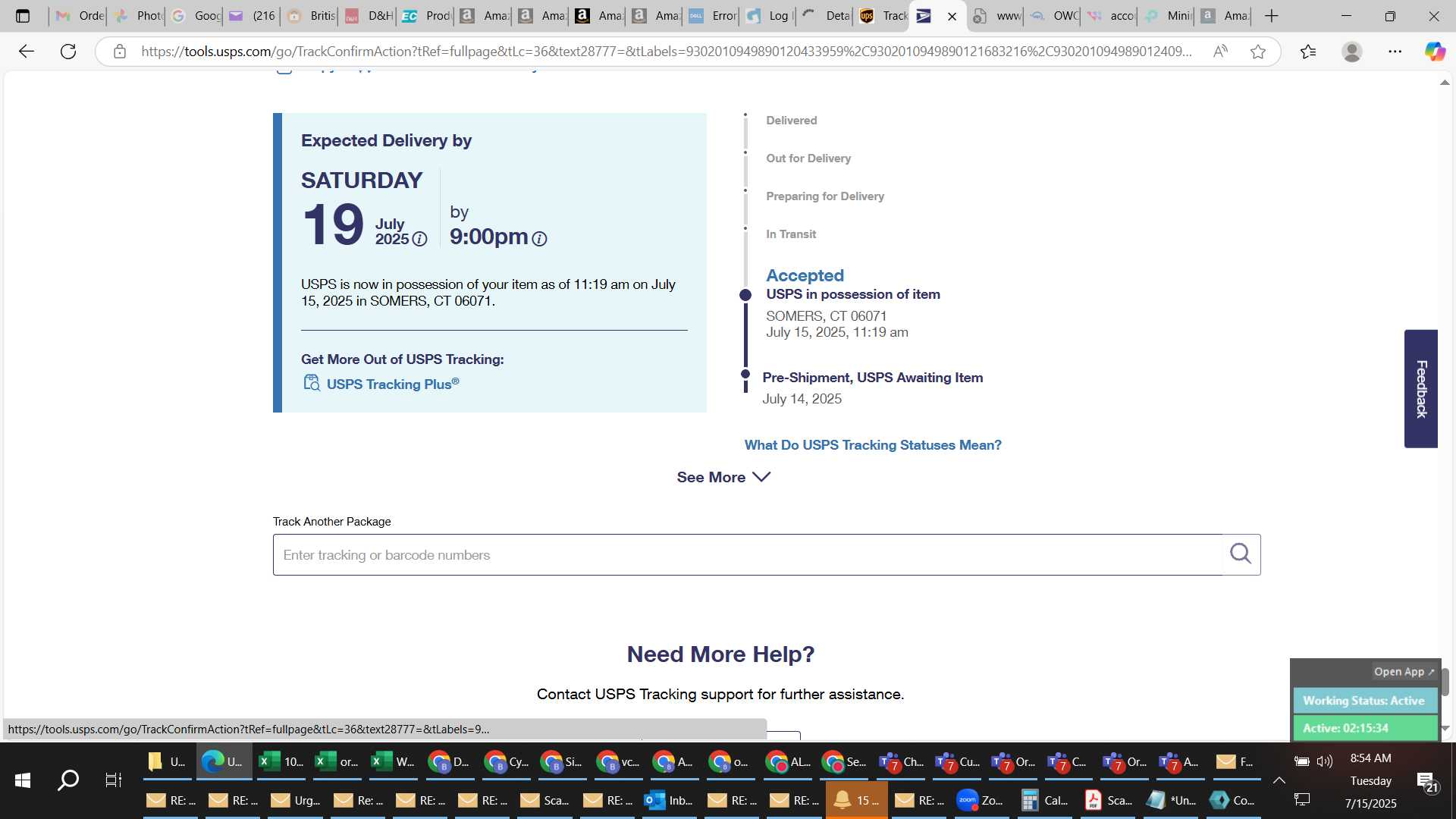Image resolution: width=1456 pixels, height=819 pixels.
Task: Show hidden system tray icons
Action: [x=1279, y=780]
